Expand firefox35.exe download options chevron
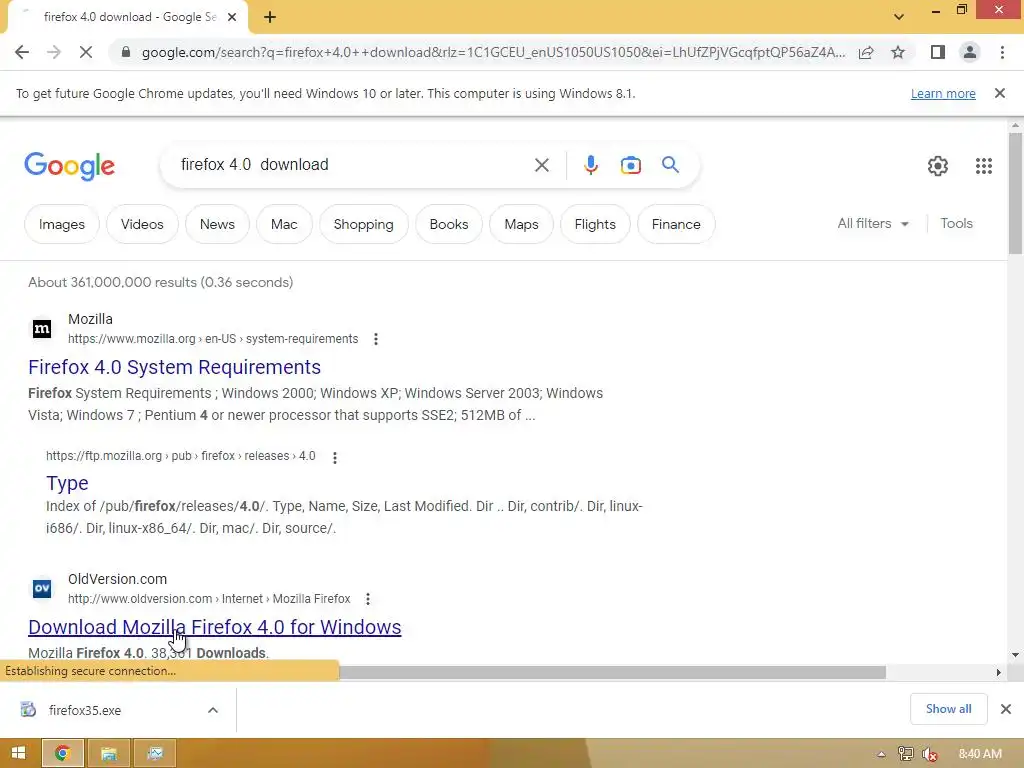The width and height of the screenshot is (1024, 768). (213, 710)
